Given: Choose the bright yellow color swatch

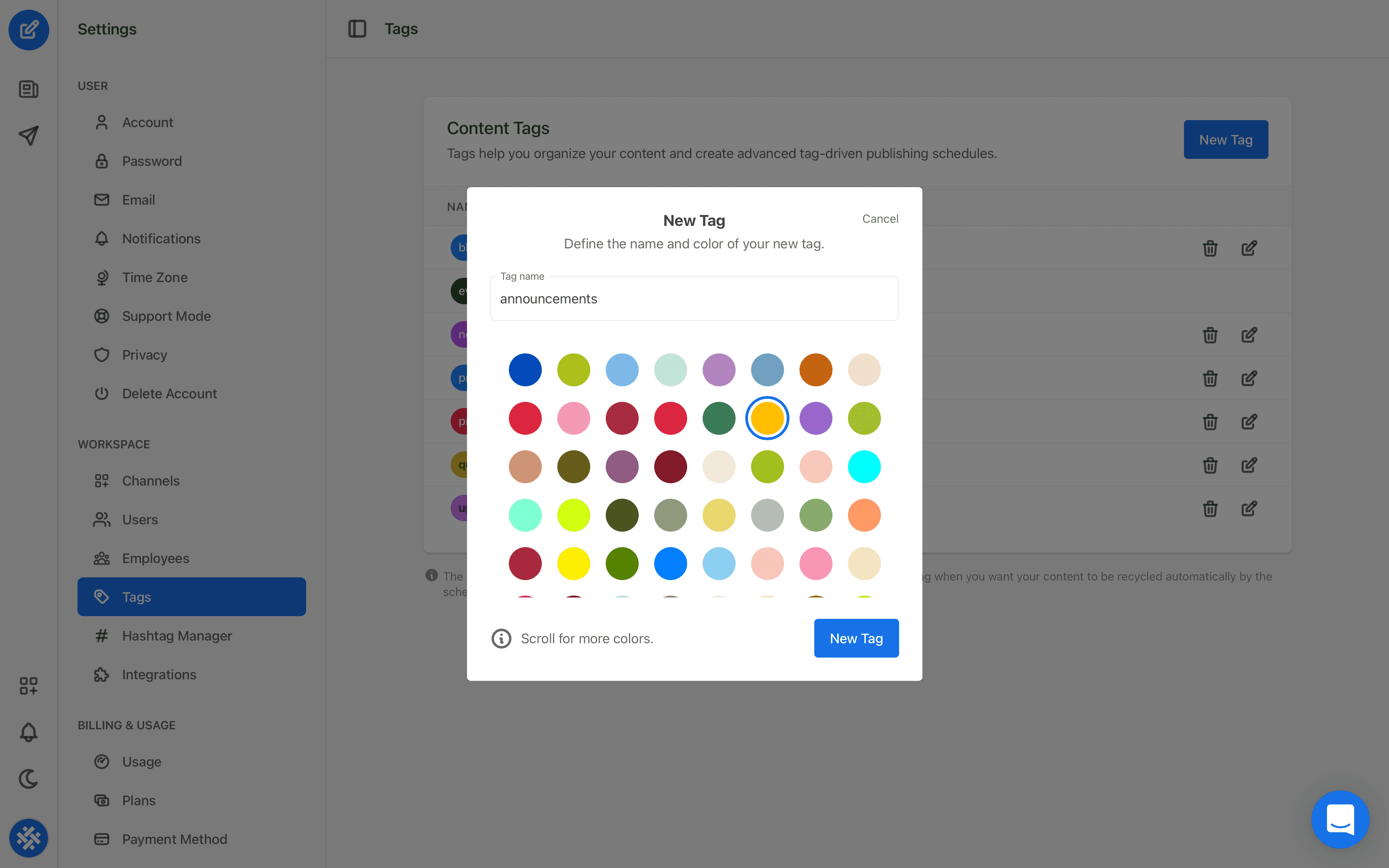Looking at the screenshot, I should click(x=574, y=563).
